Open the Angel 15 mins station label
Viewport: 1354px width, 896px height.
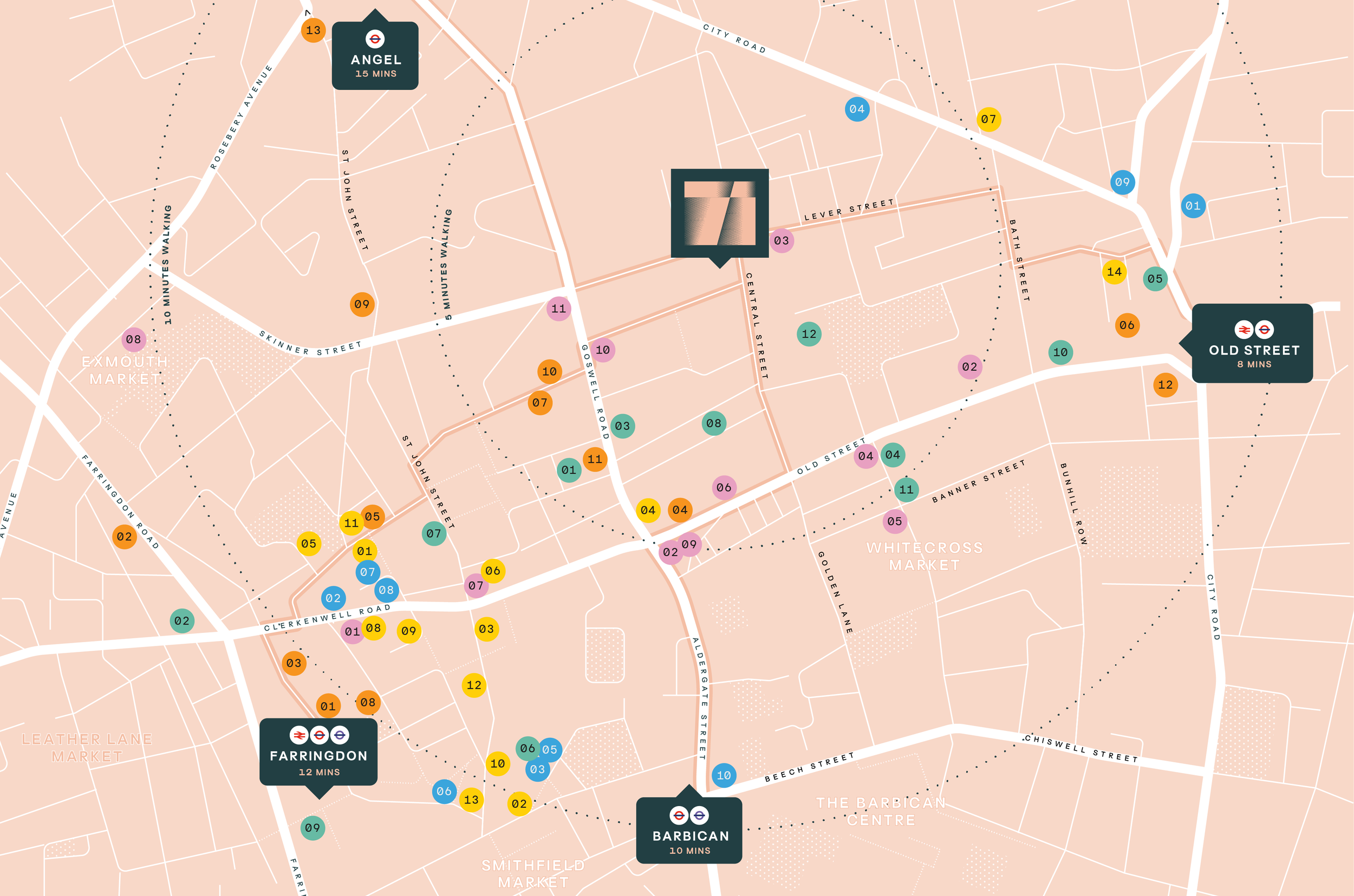coord(375,55)
